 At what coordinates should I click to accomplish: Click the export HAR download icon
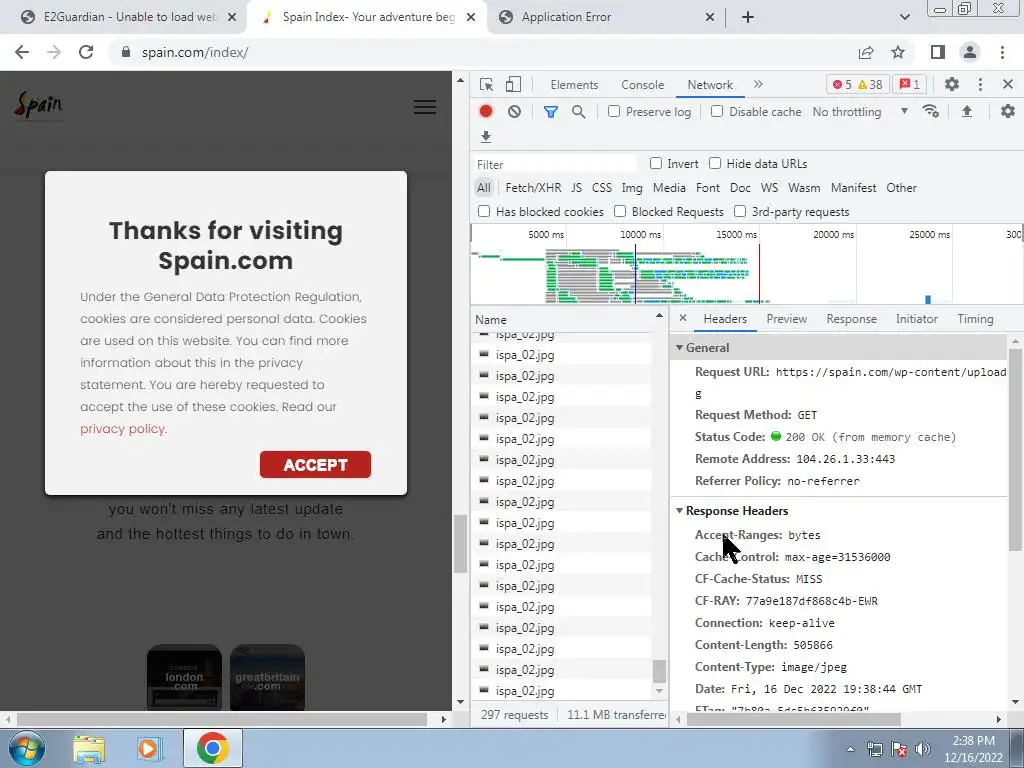(x=485, y=136)
